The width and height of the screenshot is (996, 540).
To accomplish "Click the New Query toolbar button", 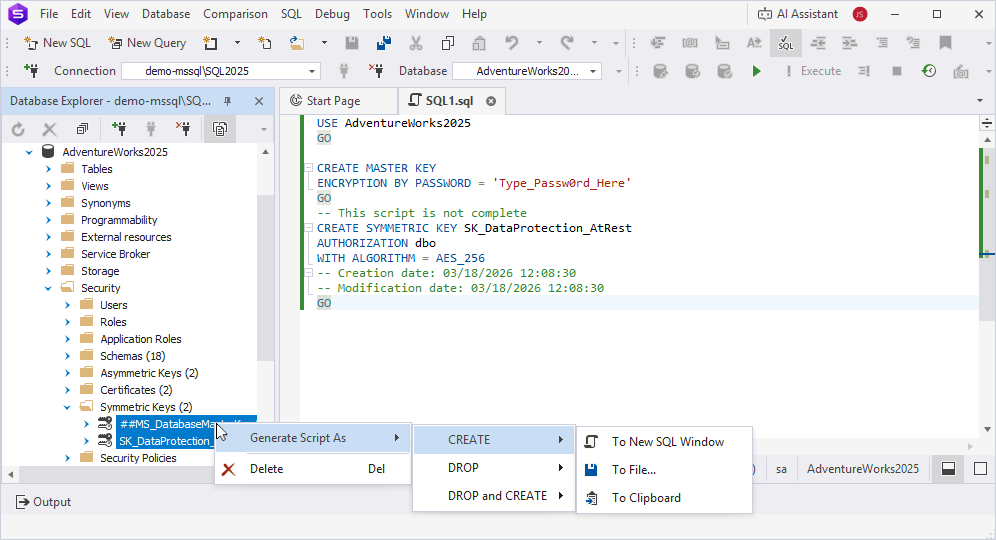I will [x=147, y=43].
